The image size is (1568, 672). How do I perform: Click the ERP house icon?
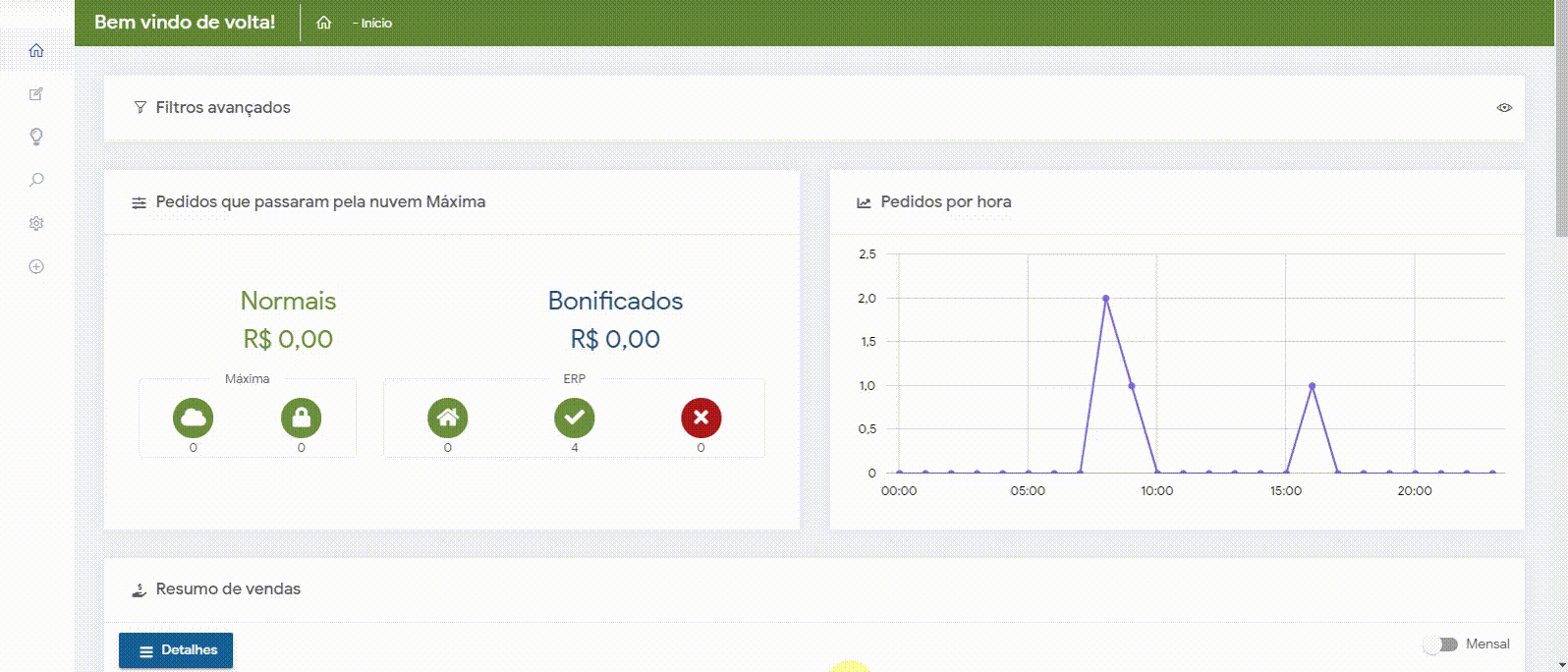click(x=448, y=418)
